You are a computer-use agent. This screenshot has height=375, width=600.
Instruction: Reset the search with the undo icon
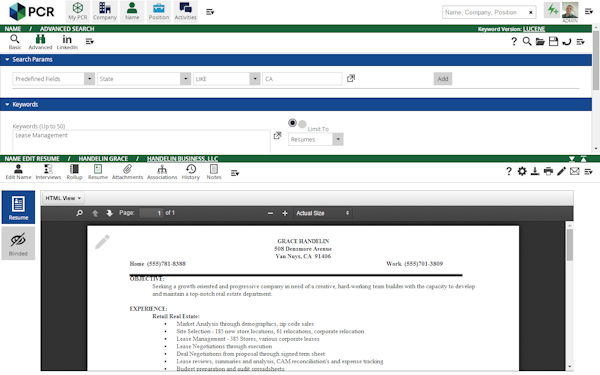(x=567, y=41)
